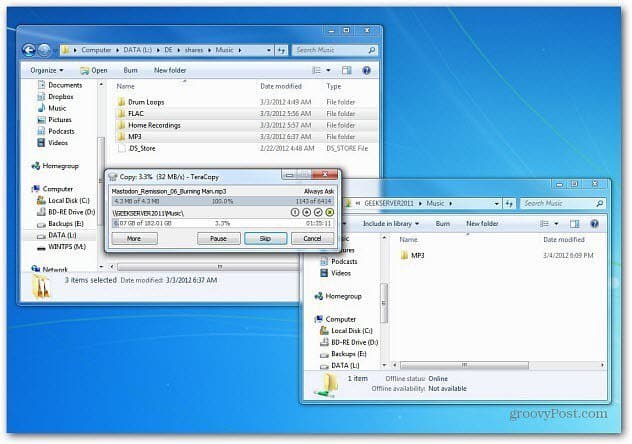
Task: Click the total progress bar showing 3.3%
Action: [x=223, y=223]
